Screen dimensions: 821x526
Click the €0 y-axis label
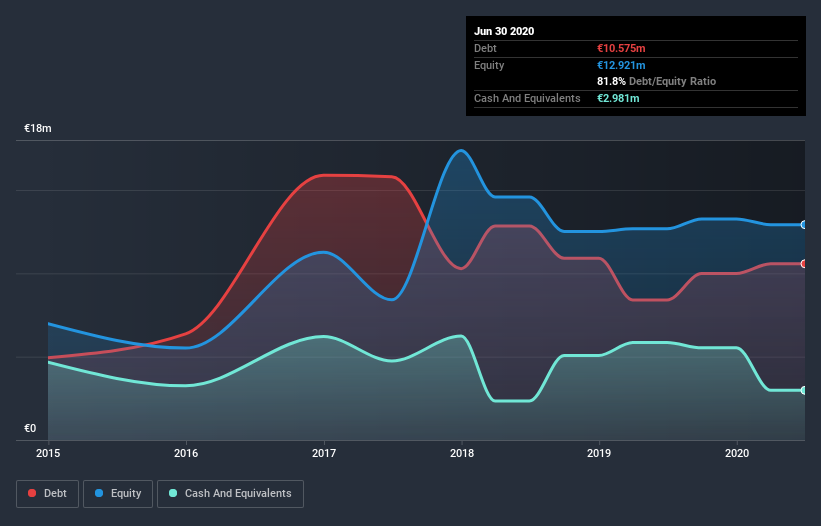[30, 428]
